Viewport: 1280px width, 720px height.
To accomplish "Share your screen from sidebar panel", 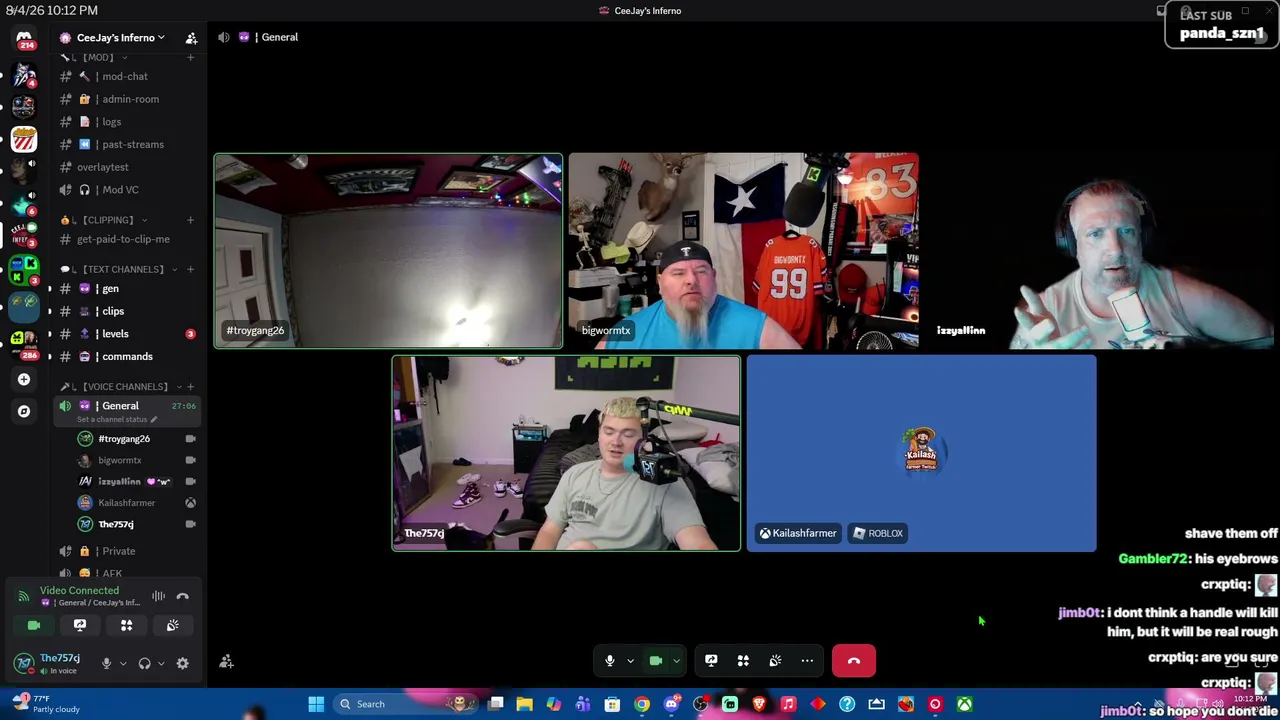I will 80,625.
